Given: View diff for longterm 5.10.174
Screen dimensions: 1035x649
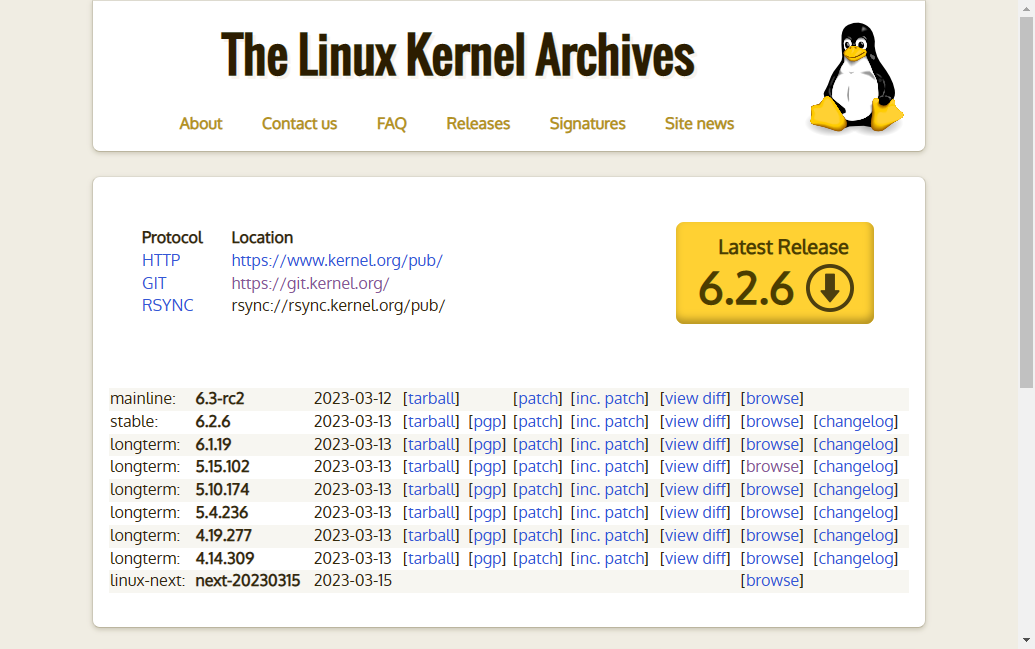Looking at the screenshot, I should tap(695, 490).
